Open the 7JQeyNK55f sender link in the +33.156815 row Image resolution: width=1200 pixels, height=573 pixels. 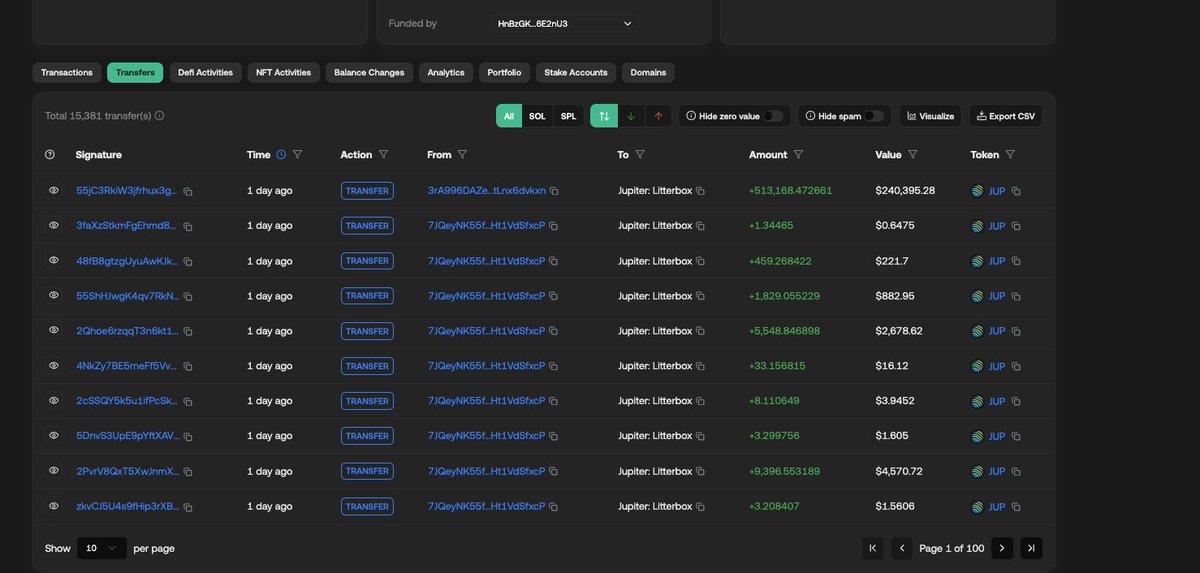[x=486, y=366]
